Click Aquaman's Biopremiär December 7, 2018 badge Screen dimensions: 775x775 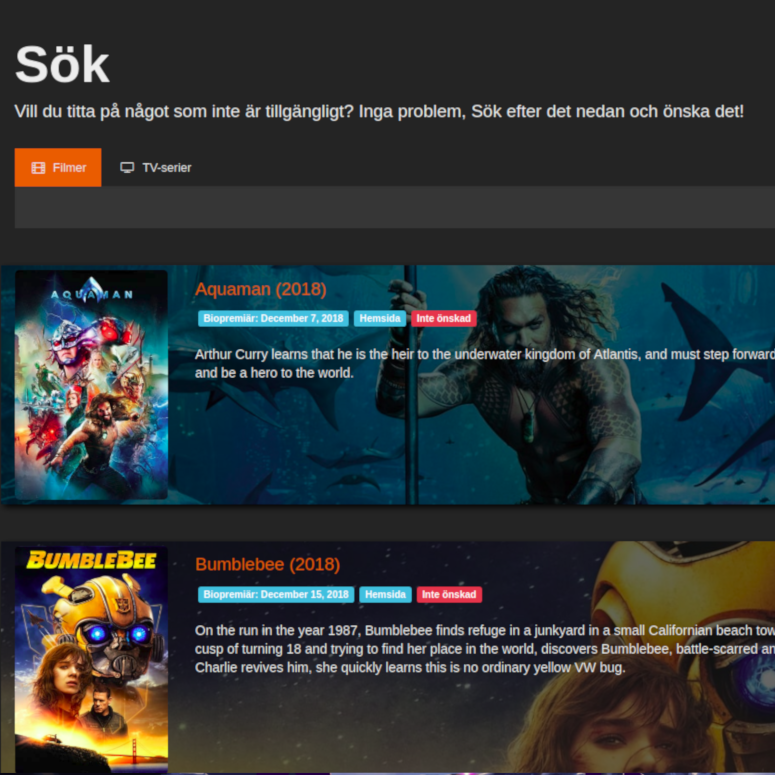(273, 318)
